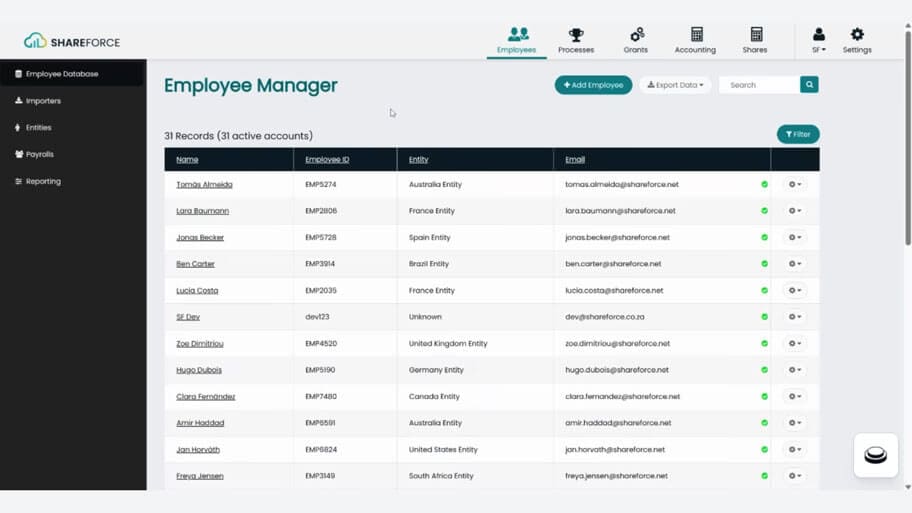Open actions gear menu for Lucia Costa
This screenshot has width=912, height=513.
click(x=795, y=290)
